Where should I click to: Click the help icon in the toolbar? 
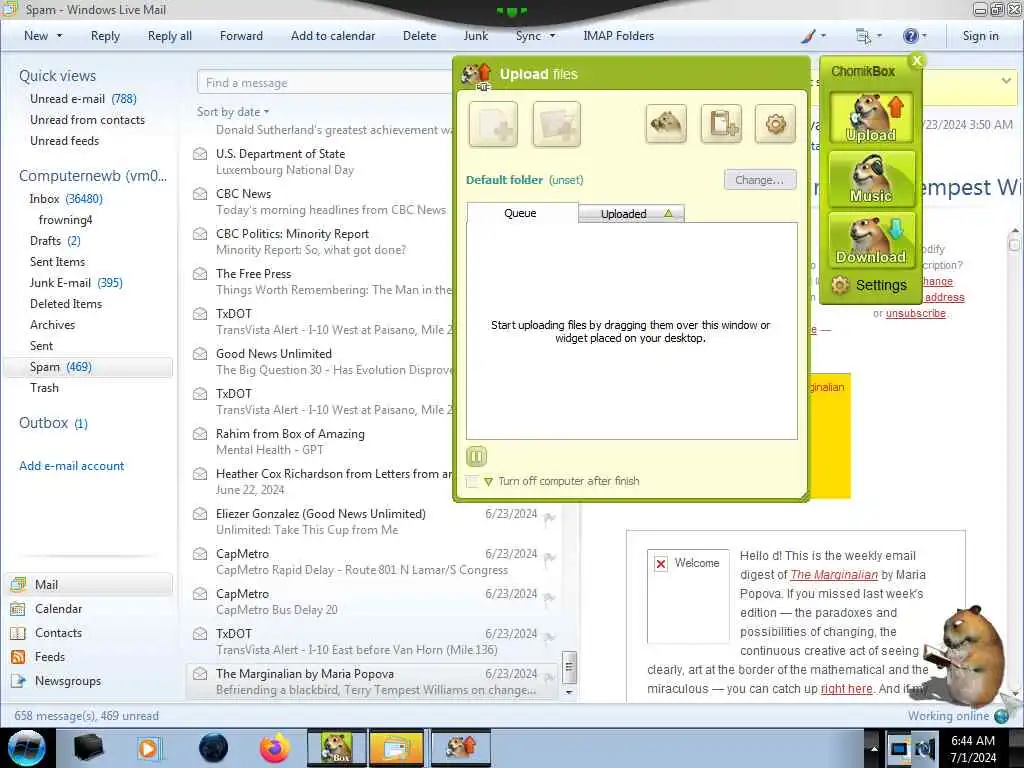pyautogui.click(x=910, y=36)
